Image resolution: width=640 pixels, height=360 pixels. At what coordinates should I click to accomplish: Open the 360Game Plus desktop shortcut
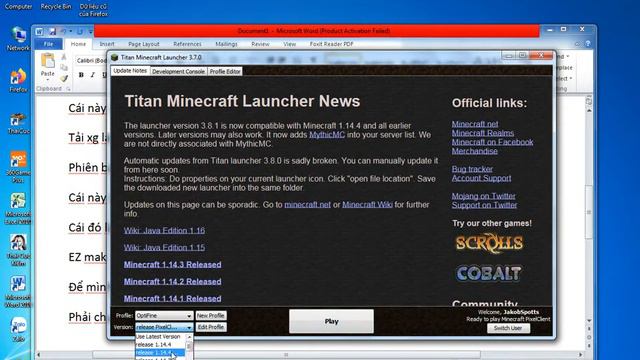point(18,167)
